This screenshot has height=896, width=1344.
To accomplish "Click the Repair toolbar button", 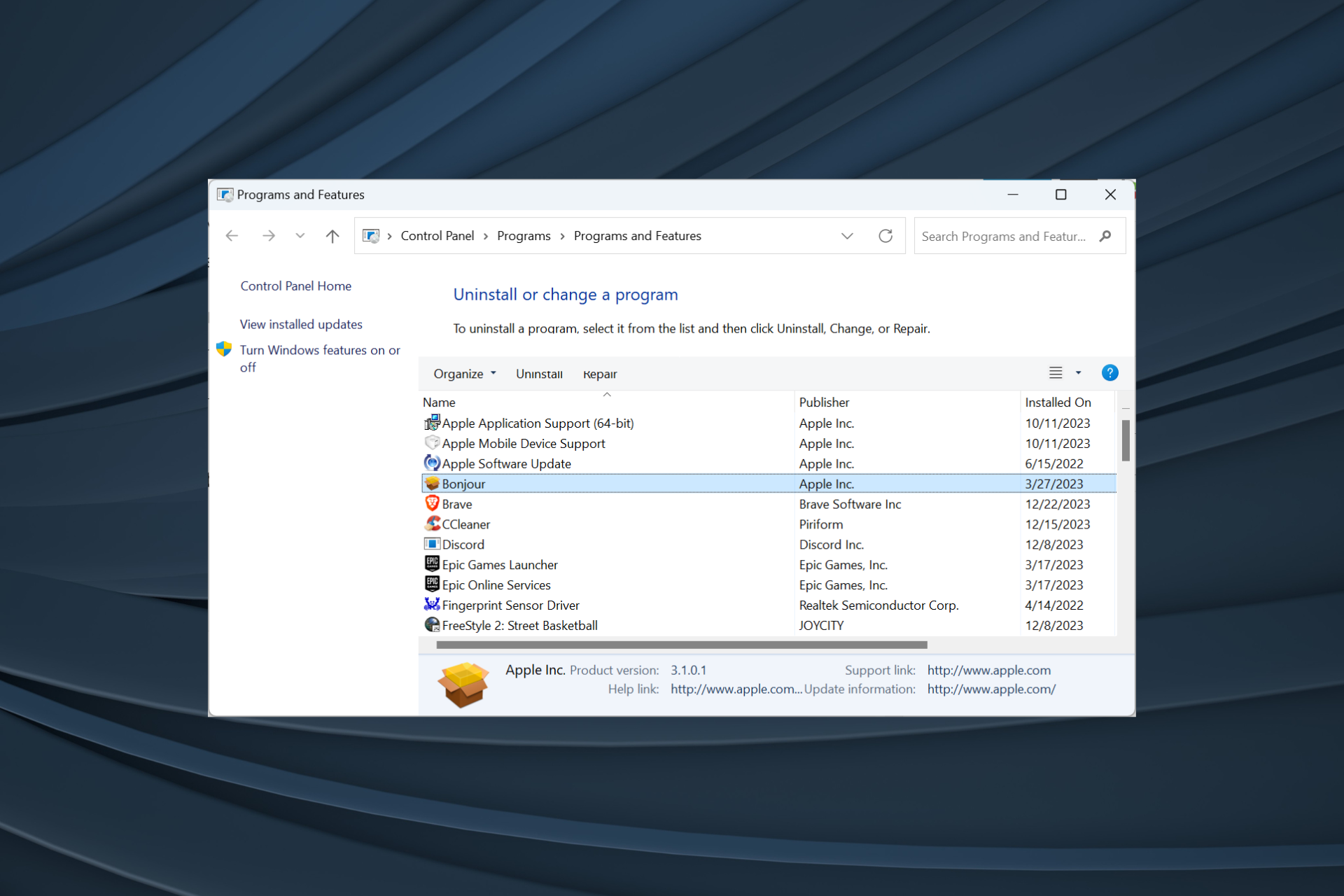I will [600, 374].
